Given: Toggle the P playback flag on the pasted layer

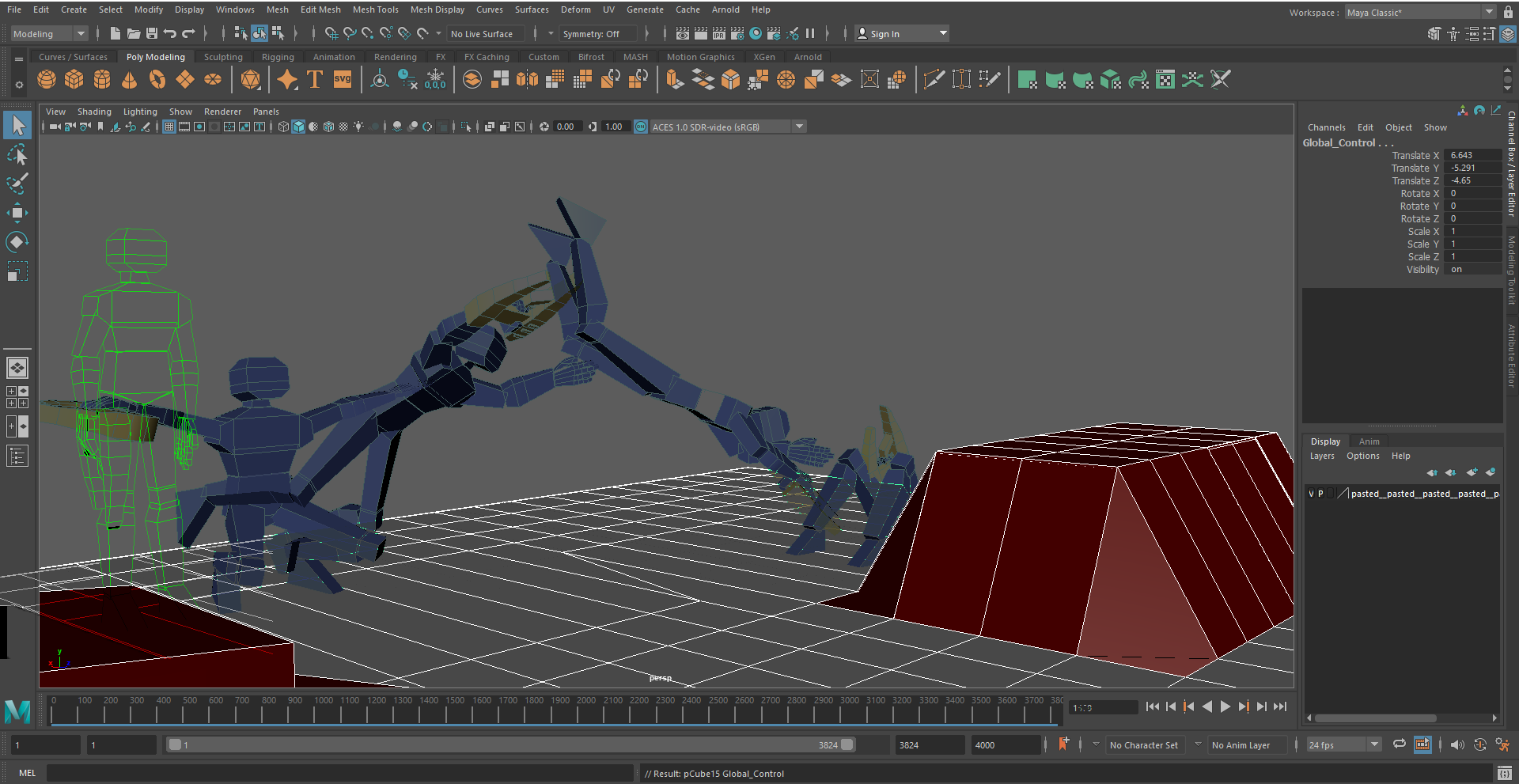Looking at the screenshot, I should coord(1320,493).
